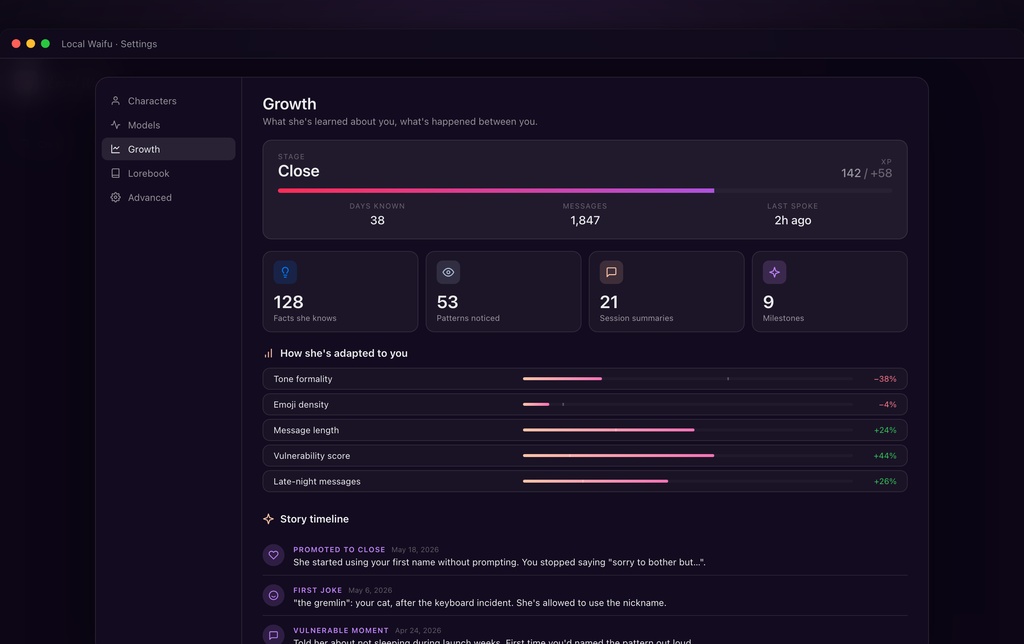Click the May 18, 2026 timeline date

tap(415, 550)
